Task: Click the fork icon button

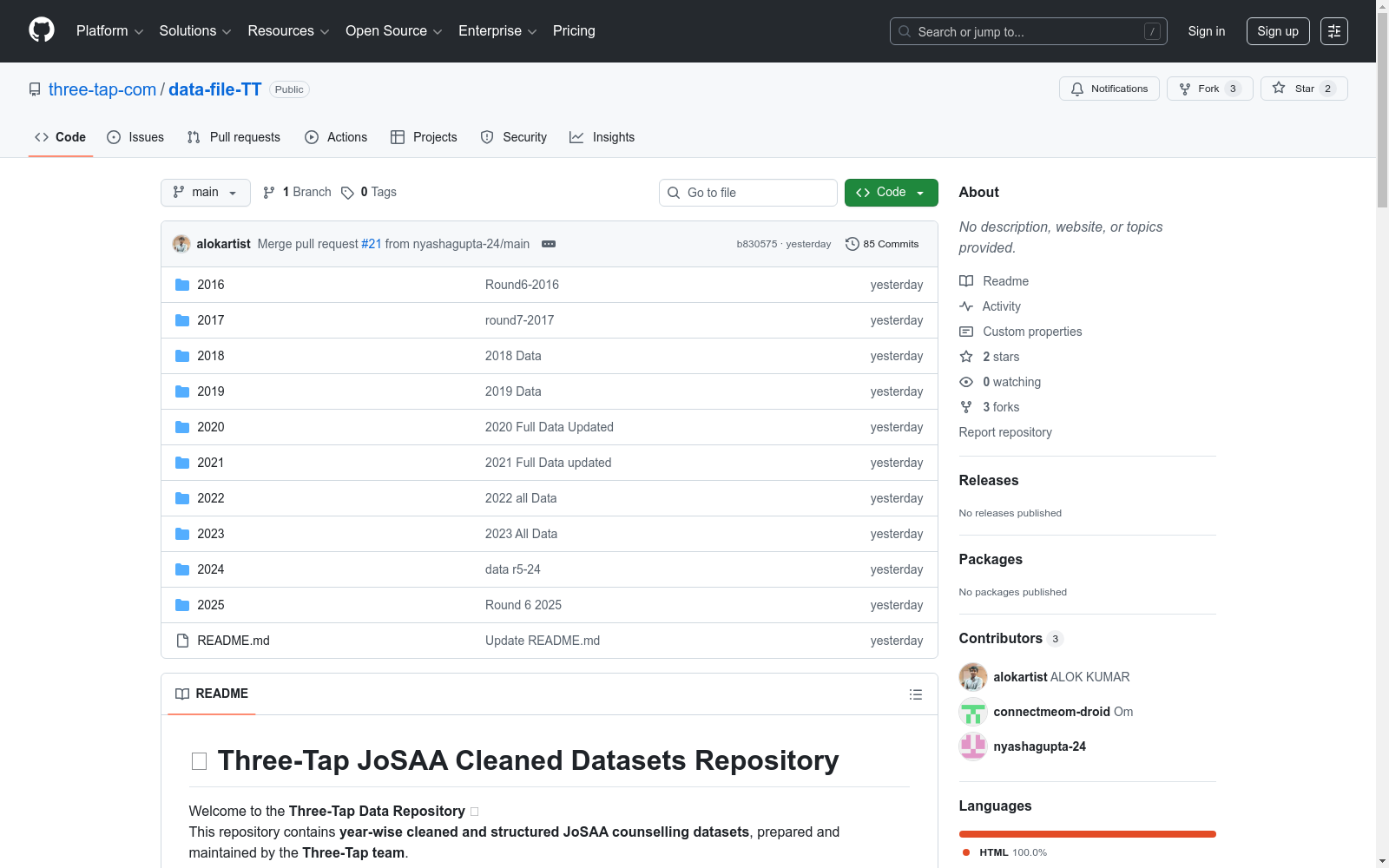Action: click(x=1185, y=89)
